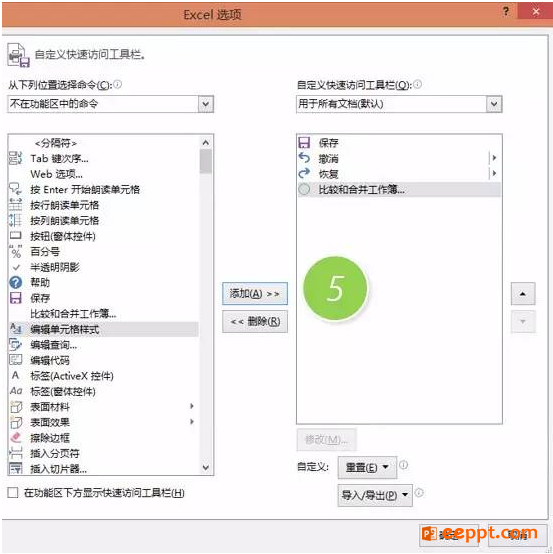Select the Undo arrow icon in right list
The height and width of the screenshot is (554, 553).
[x=304, y=158]
